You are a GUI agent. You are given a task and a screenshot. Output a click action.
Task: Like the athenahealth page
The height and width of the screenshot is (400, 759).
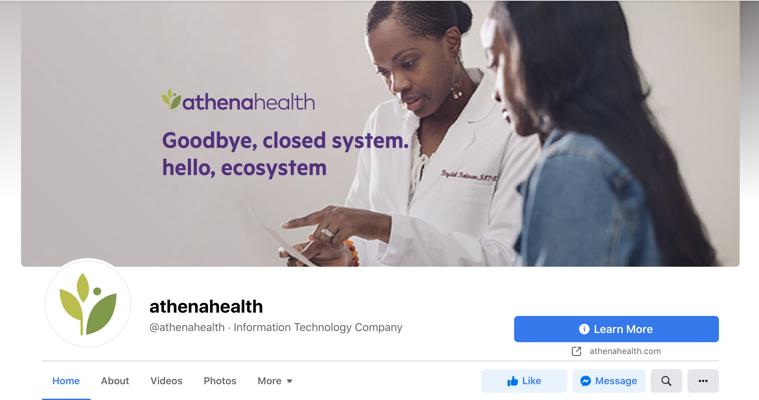[524, 381]
